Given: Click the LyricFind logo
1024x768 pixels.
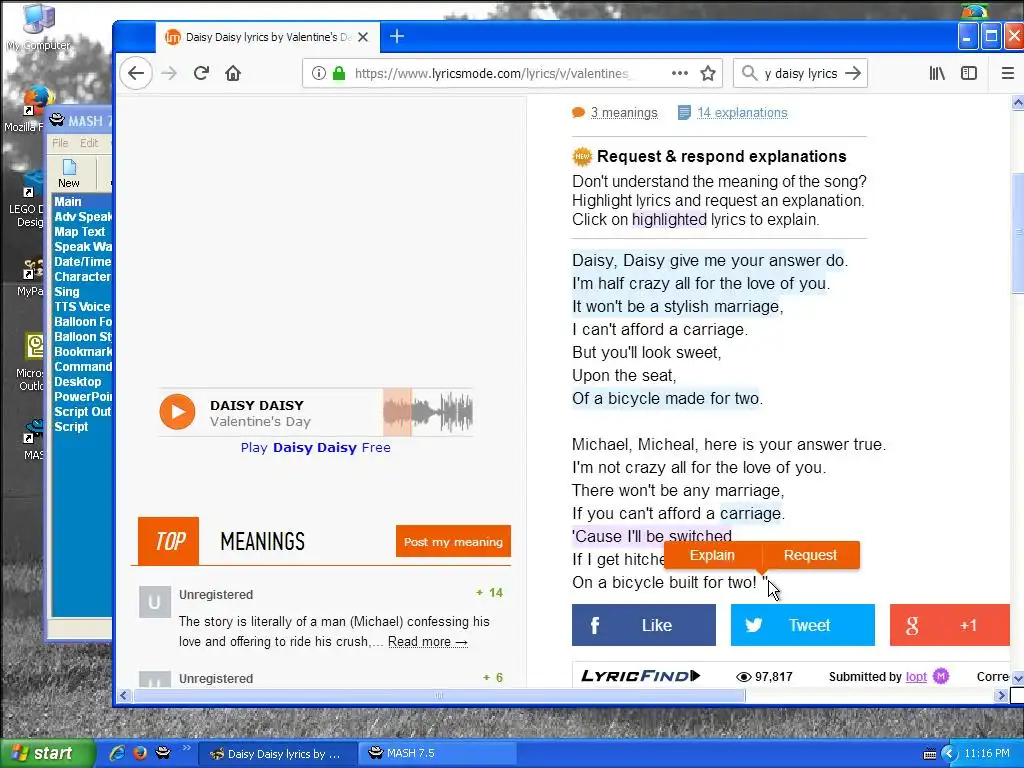Looking at the screenshot, I should click(641, 676).
